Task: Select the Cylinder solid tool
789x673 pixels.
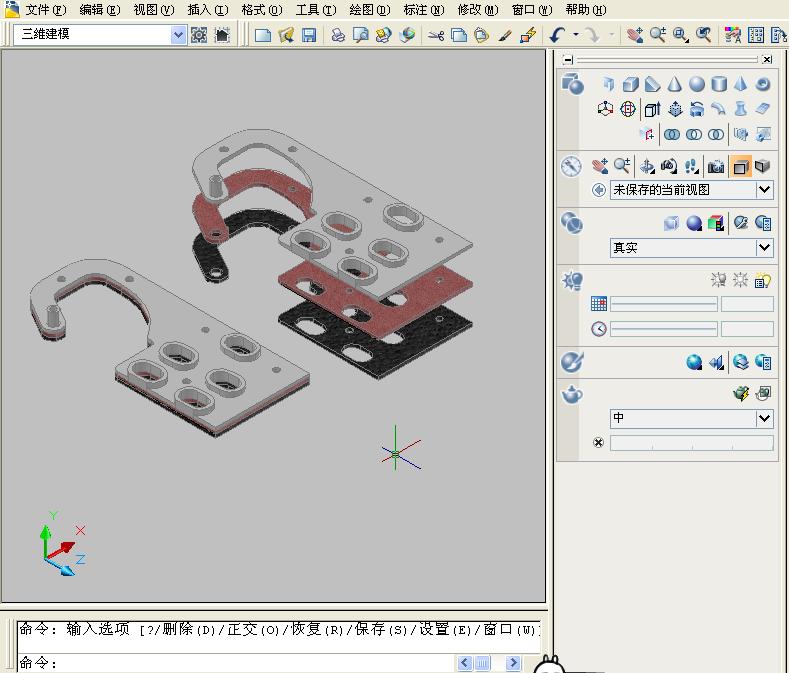Action: coord(719,84)
